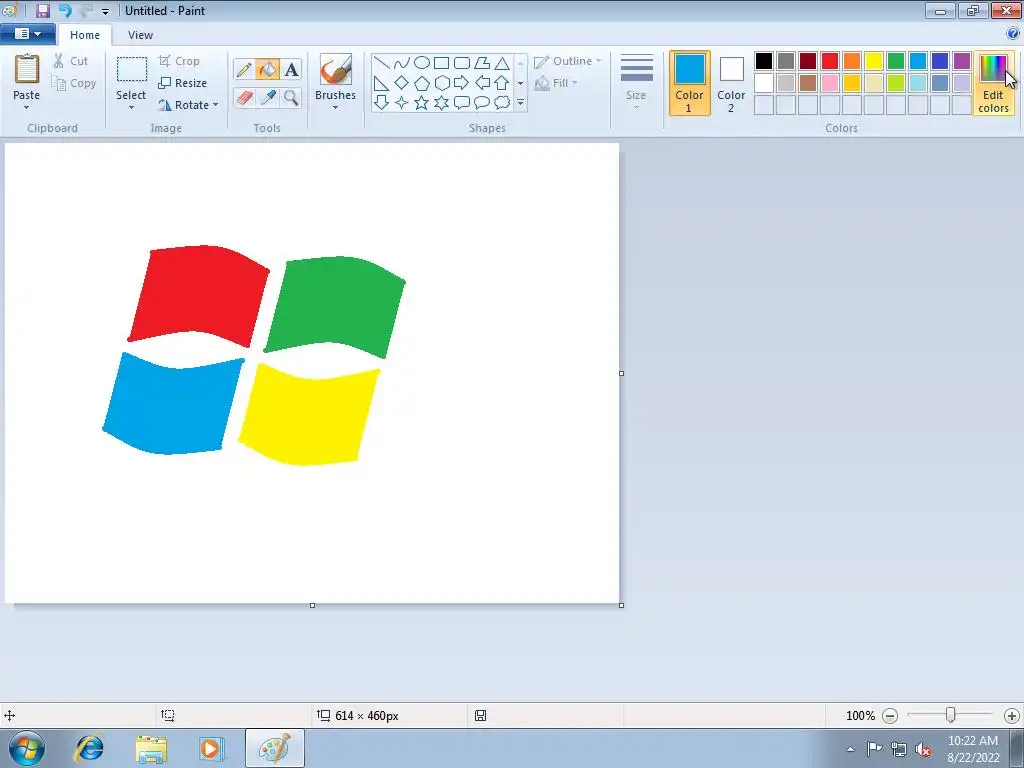Viewport: 1024px width, 768px height.
Task: Choose the Polygon shape
Action: (482, 63)
